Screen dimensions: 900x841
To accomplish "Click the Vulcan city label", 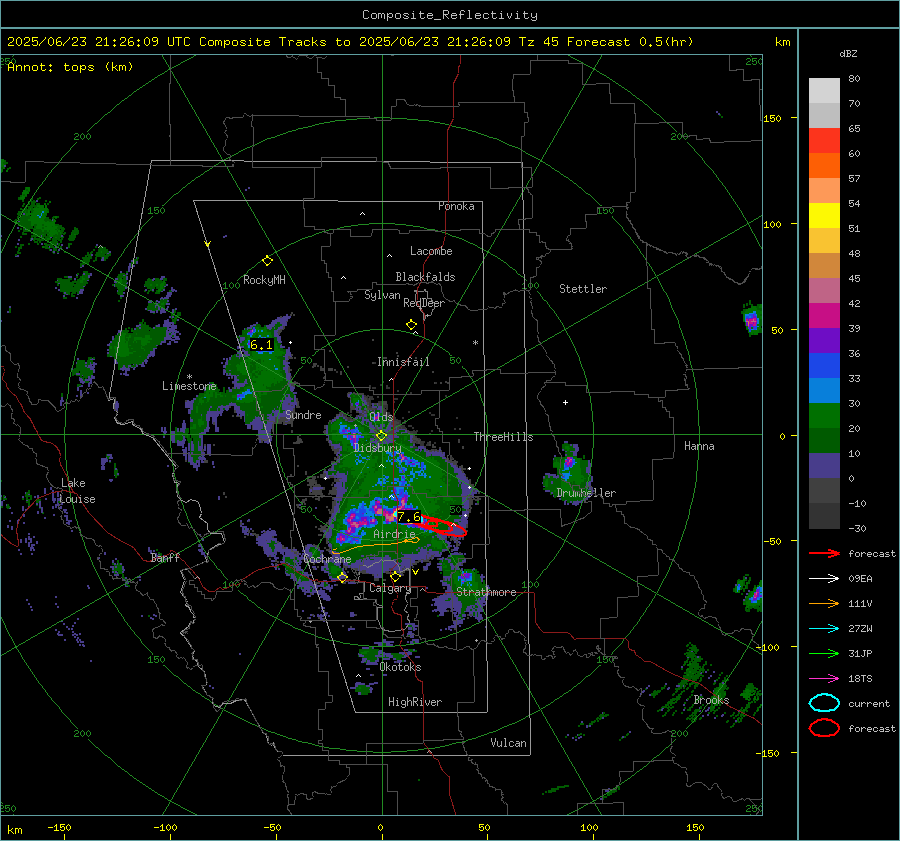I will click(508, 743).
